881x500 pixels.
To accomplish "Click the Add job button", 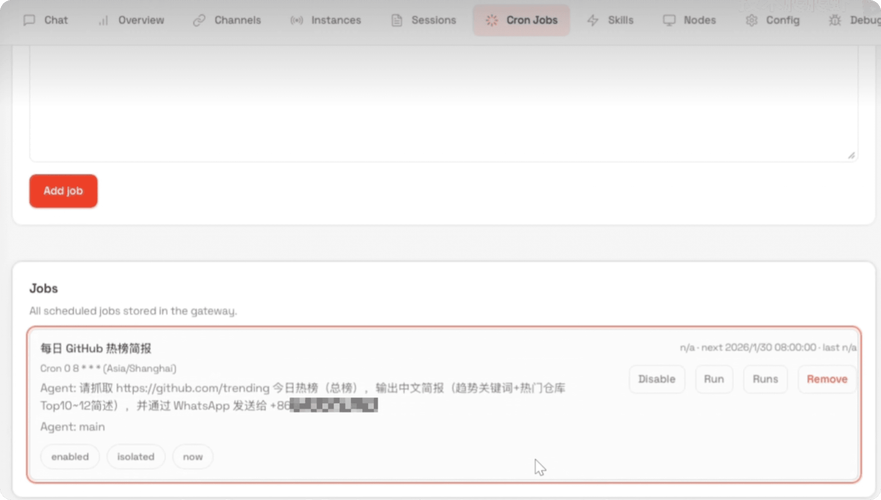I will 63,191.
